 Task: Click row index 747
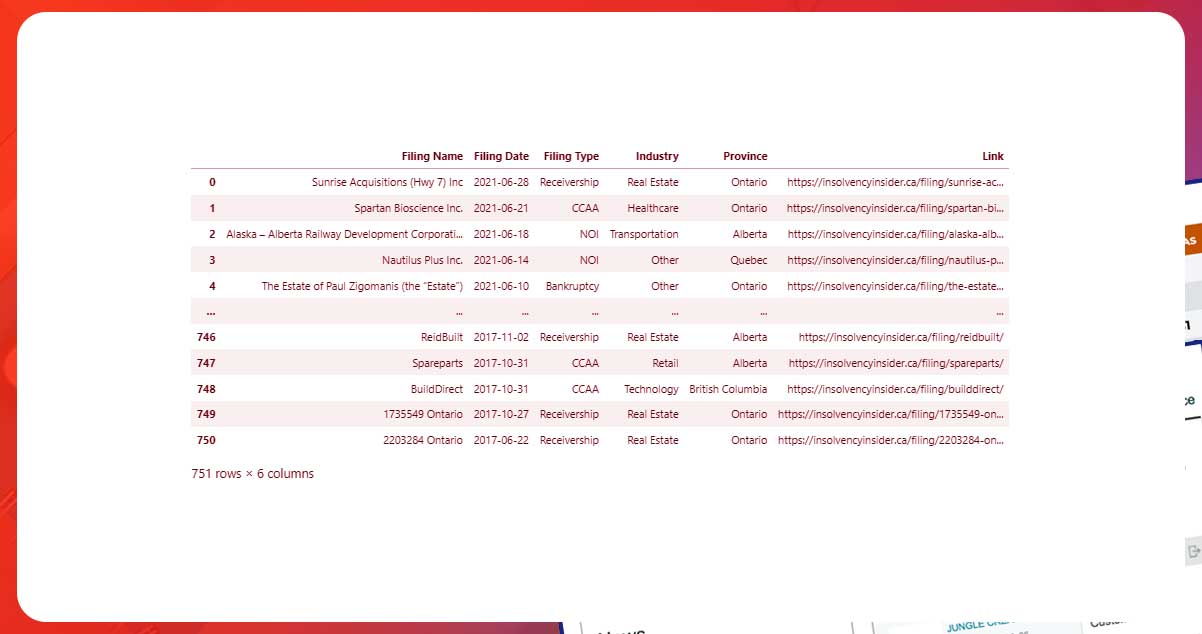point(206,363)
